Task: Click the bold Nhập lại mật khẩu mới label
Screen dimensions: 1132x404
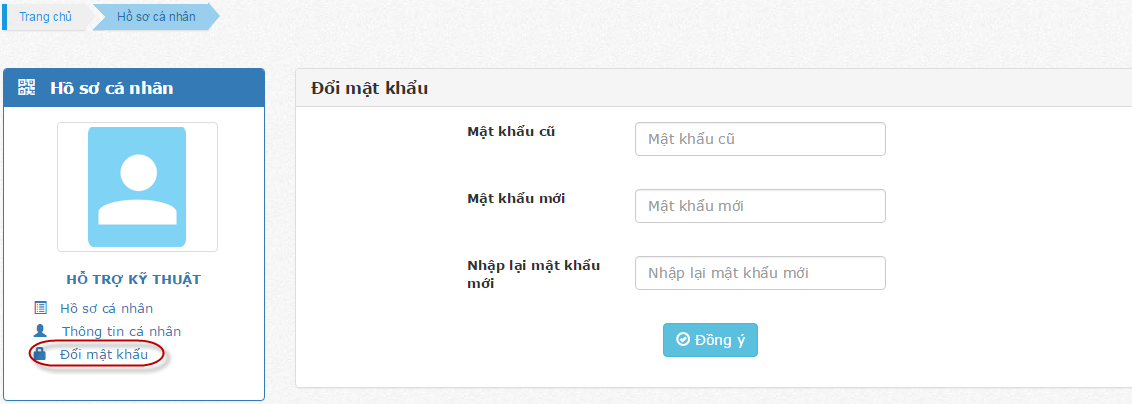Action: pos(534,274)
